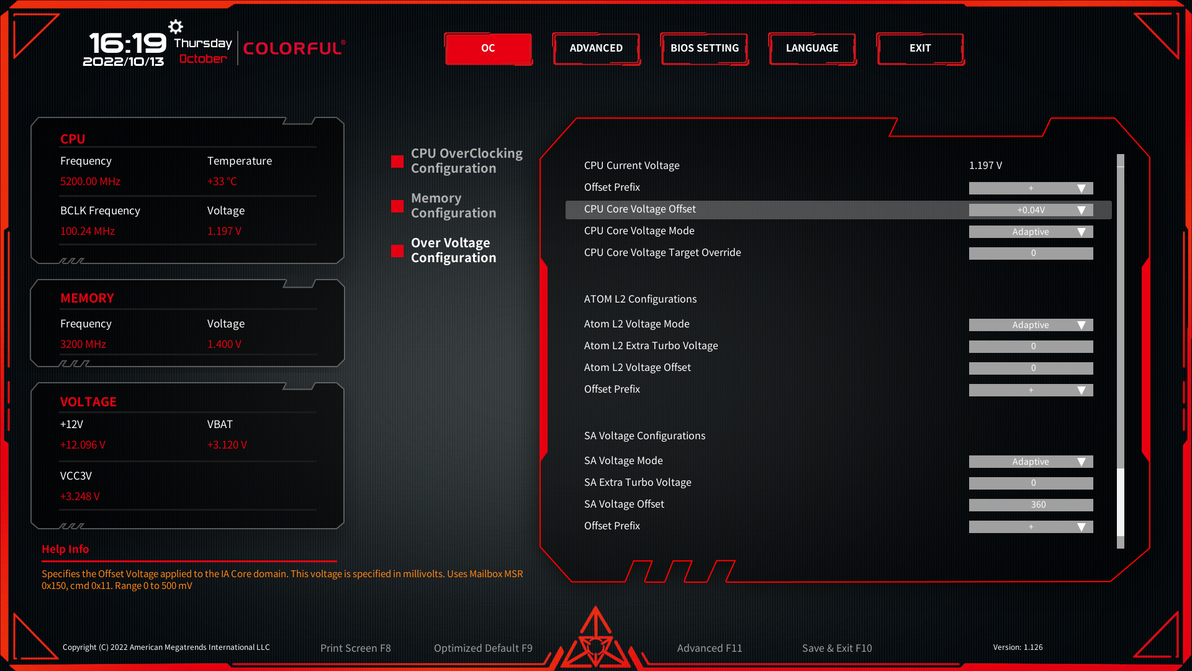1192x671 pixels.
Task: Click the VBAT reading +3.120 V
Action: point(227,445)
